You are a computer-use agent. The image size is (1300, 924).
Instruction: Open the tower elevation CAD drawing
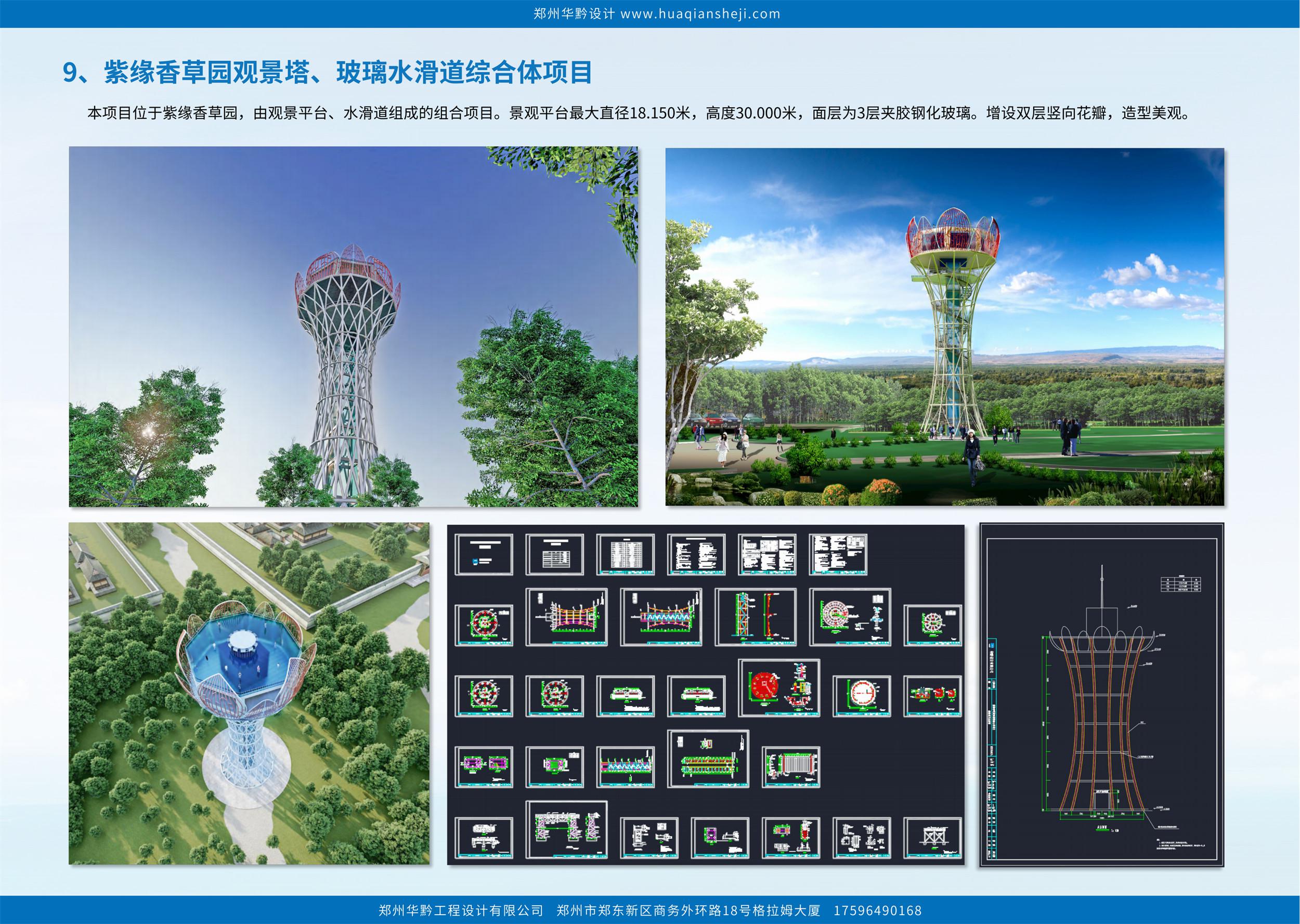pos(1101,695)
